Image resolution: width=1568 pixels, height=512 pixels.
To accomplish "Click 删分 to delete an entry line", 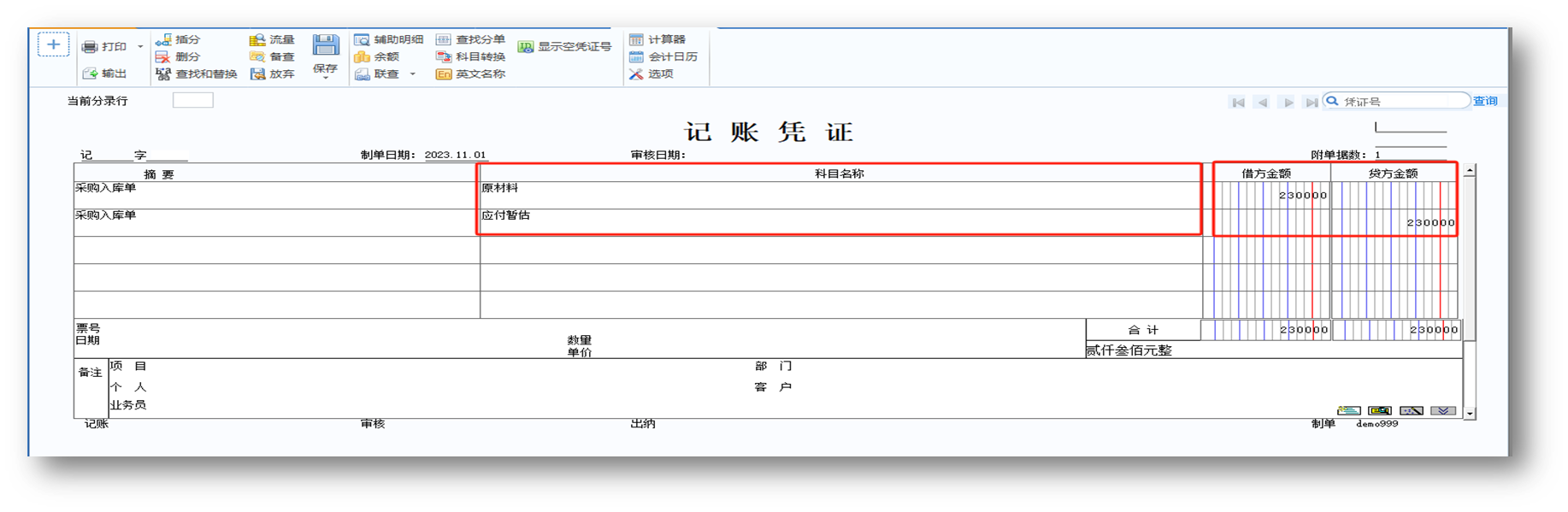I will (178, 56).
